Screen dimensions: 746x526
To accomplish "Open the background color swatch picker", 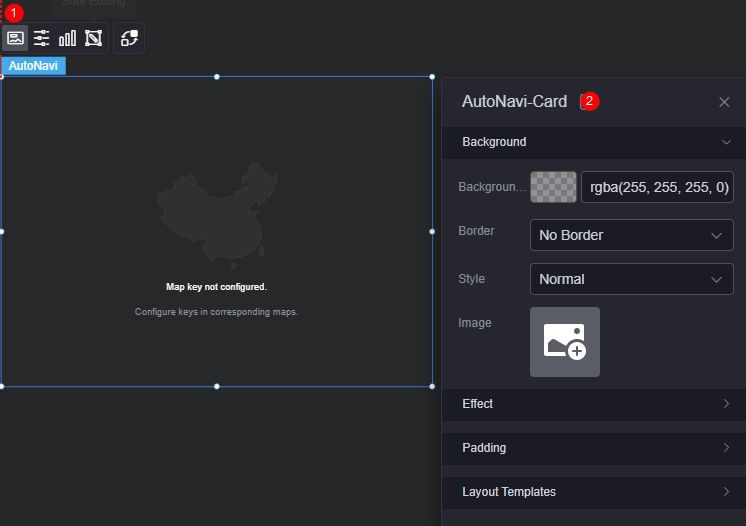I will point(553,187).
